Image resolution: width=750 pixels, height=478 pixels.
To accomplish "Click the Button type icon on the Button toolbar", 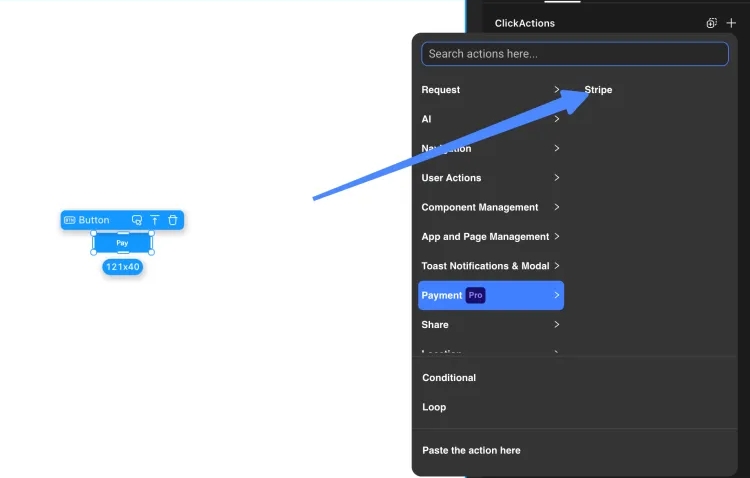I will [x=70, y=220].
